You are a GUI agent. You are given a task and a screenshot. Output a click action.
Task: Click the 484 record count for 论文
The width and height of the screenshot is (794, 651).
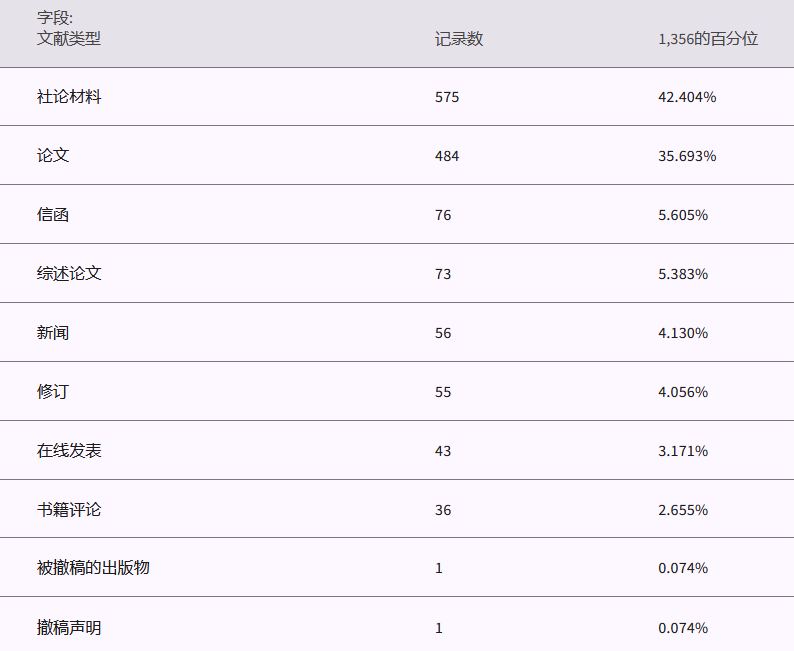point(447,156)
